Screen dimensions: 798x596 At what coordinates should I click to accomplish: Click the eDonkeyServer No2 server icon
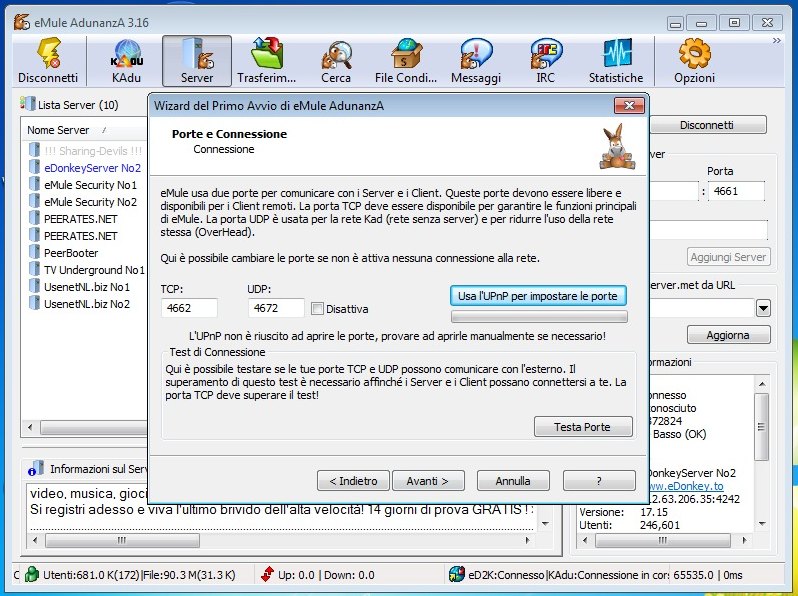34,167
